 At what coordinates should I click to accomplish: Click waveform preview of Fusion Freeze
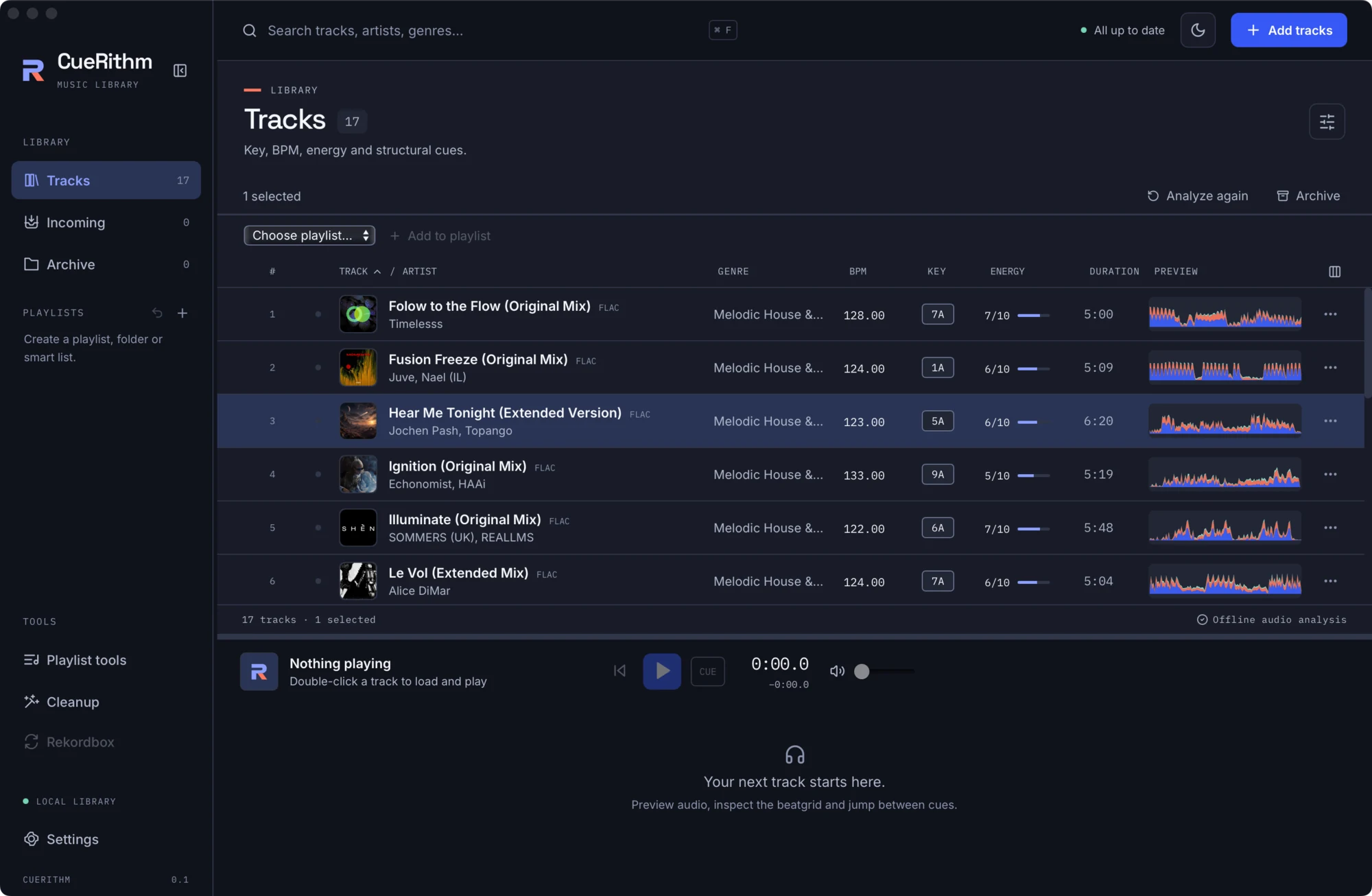[1225, 368]
